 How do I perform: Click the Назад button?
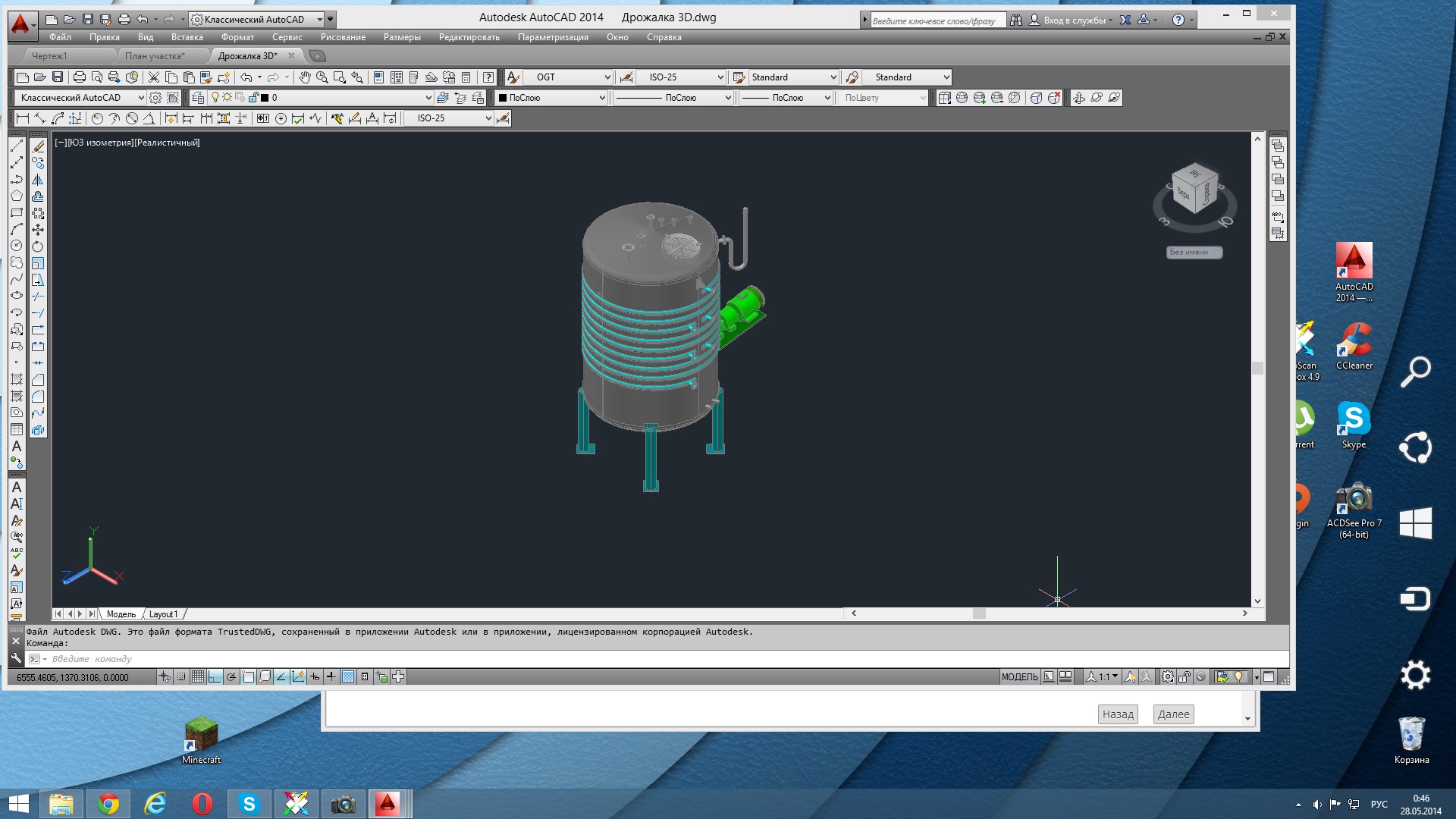[1118, 714]
